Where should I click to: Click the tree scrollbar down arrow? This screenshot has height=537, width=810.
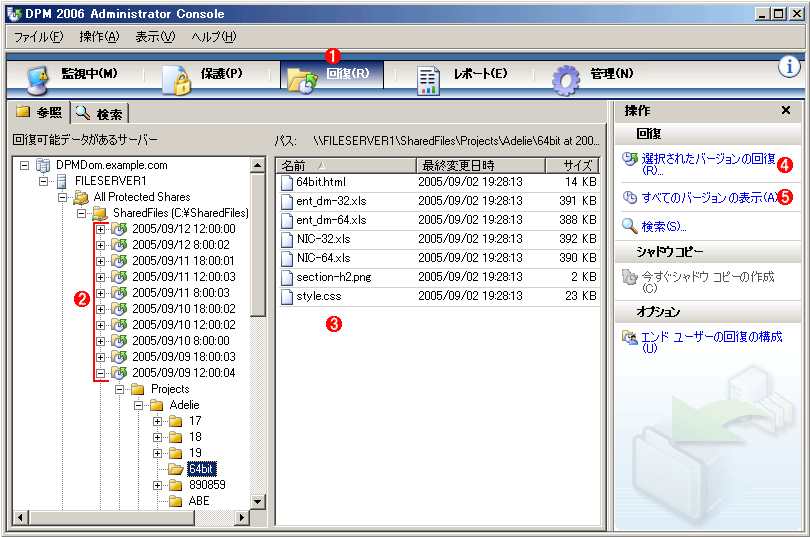(257, 501)
